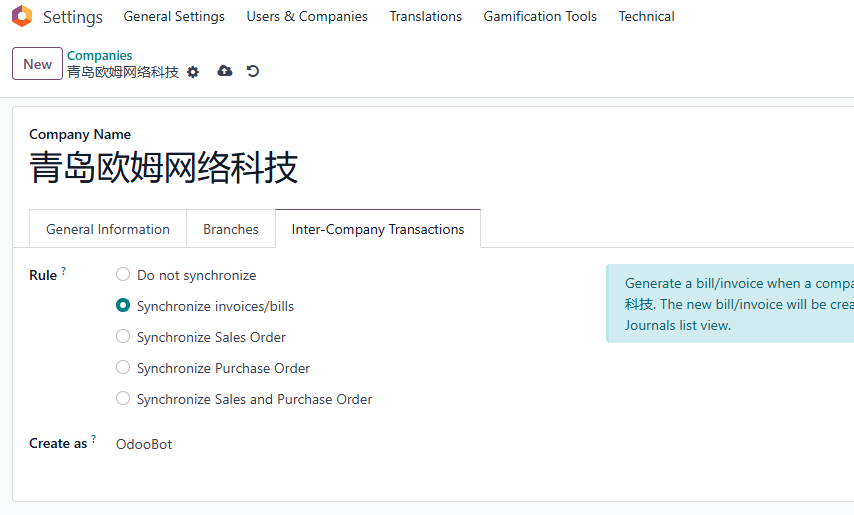Click the cloud upload save icon

coord(224,71)
